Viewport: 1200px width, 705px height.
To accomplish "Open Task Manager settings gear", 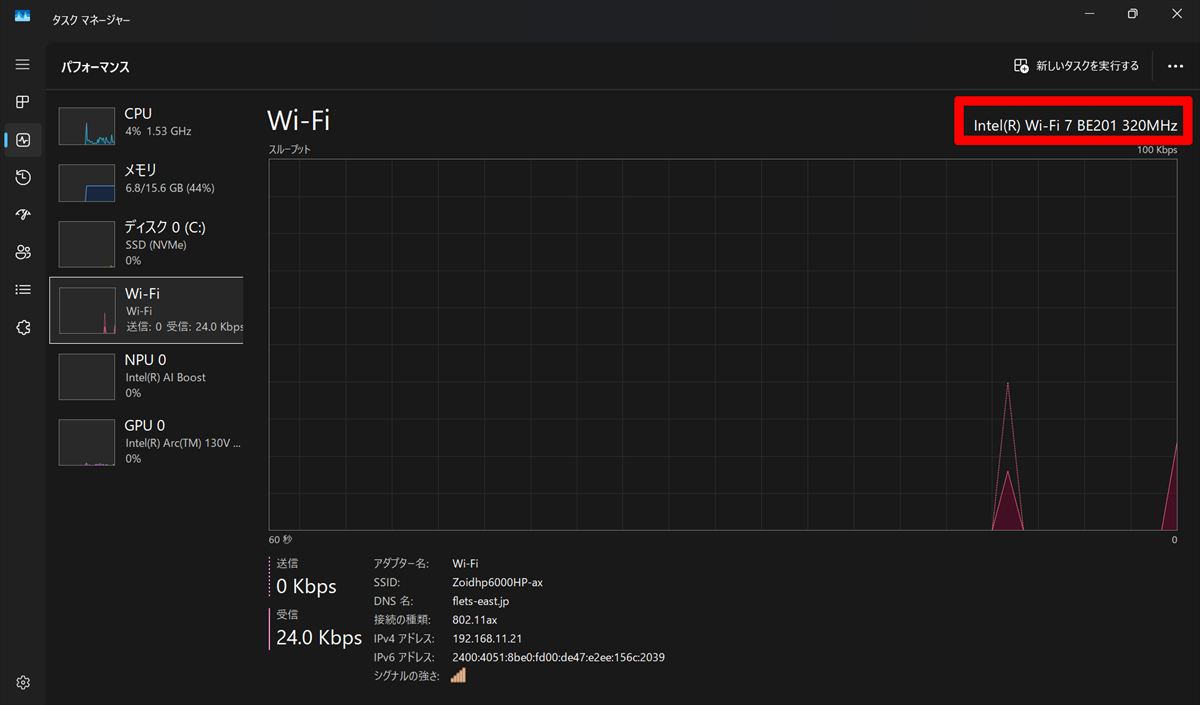I will (x=23, y=683).
